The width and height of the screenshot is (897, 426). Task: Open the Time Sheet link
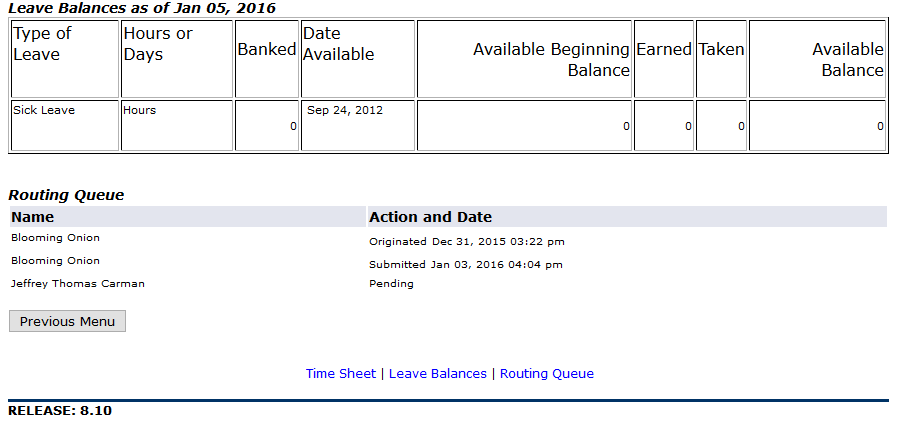(x=341, y=373)
